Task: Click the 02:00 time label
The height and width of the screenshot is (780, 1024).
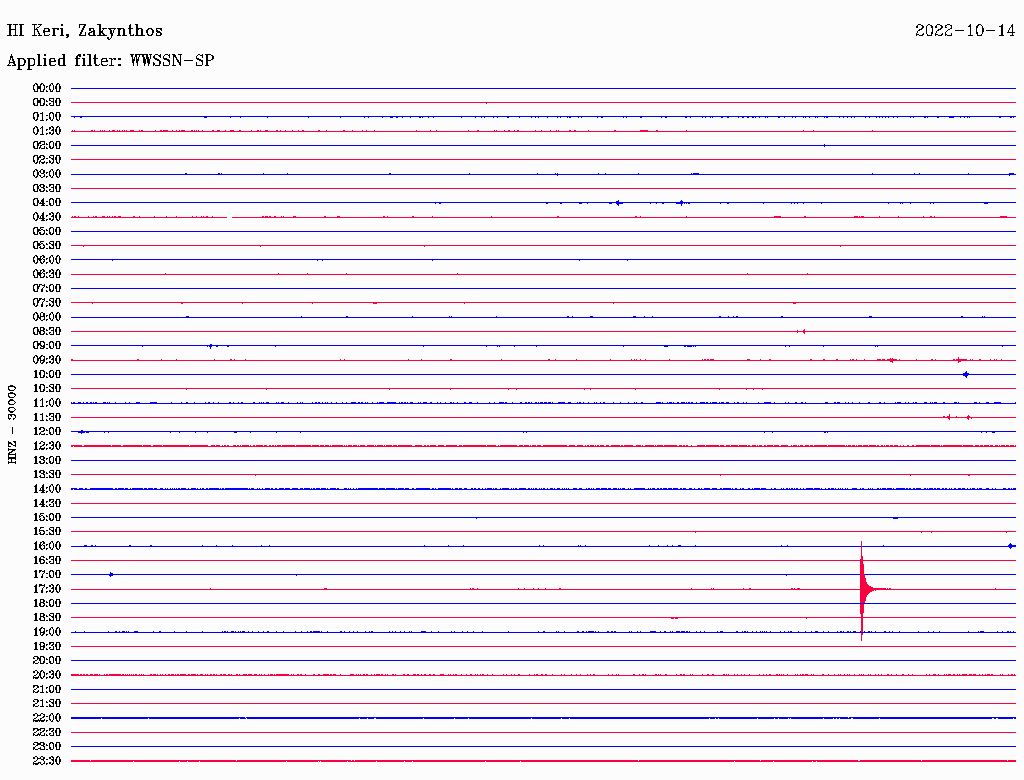Action: point(46,146)
